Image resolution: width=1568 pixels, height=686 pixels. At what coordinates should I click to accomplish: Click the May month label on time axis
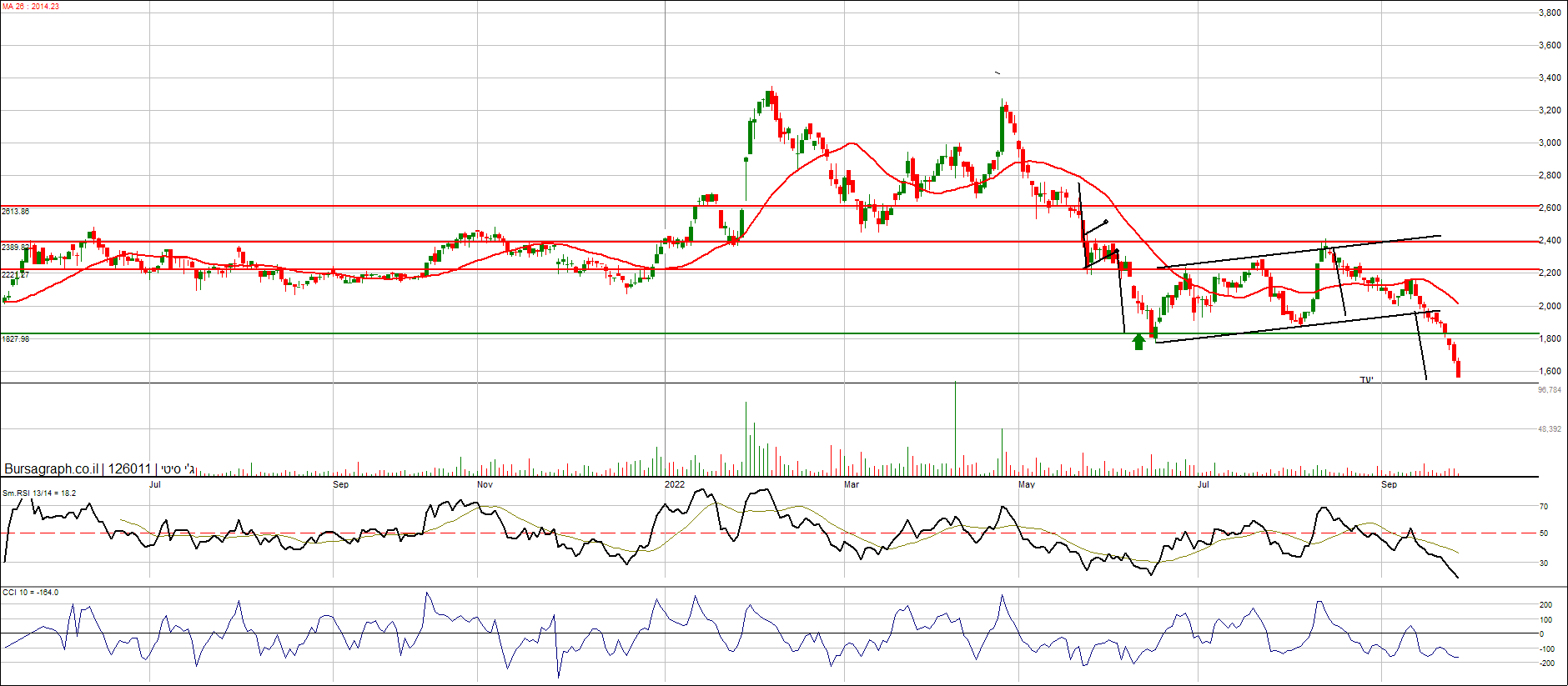[x=1027, y=484]
